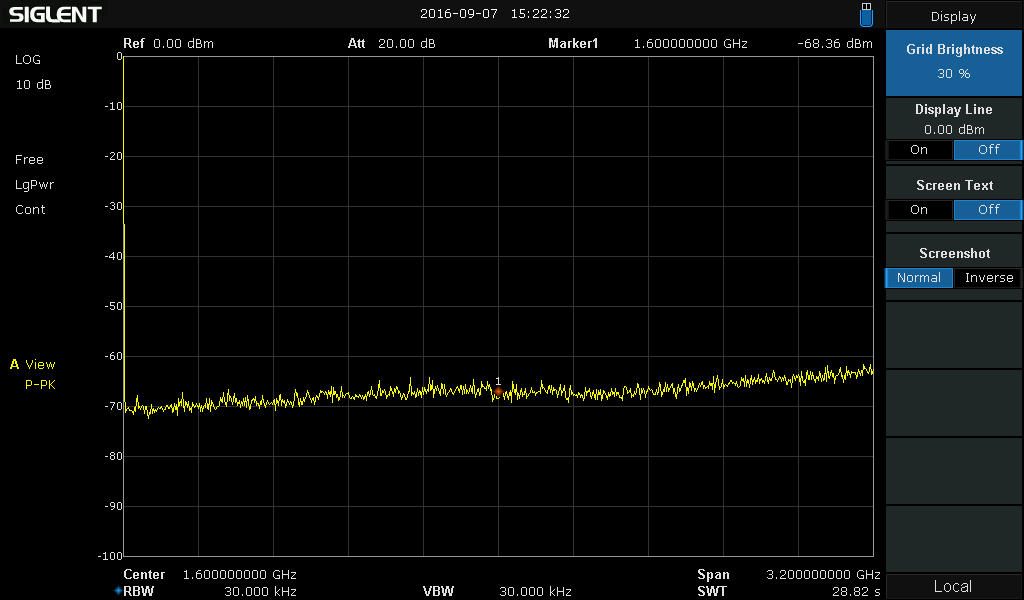Select the Span 3.2 GHz value

coord(823,575)
